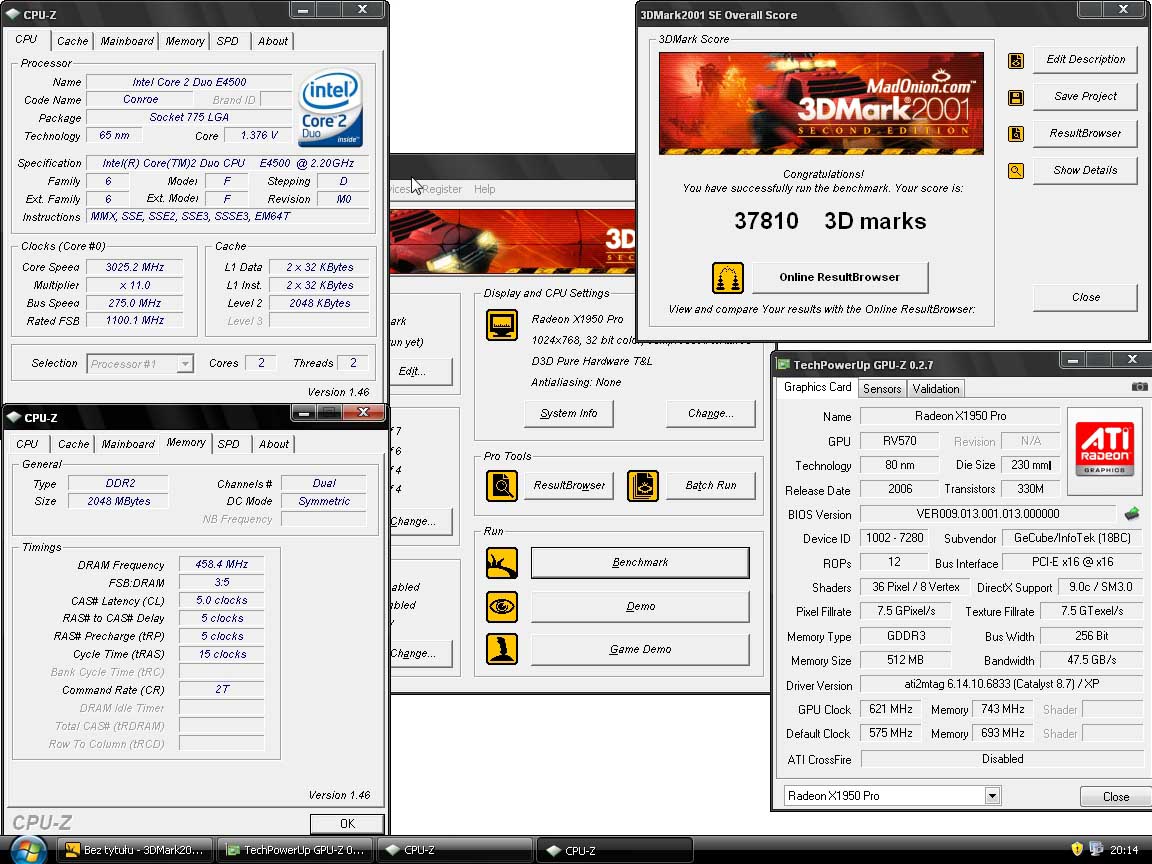Start the Benchmark run
1152x864 pixels.
640,562
